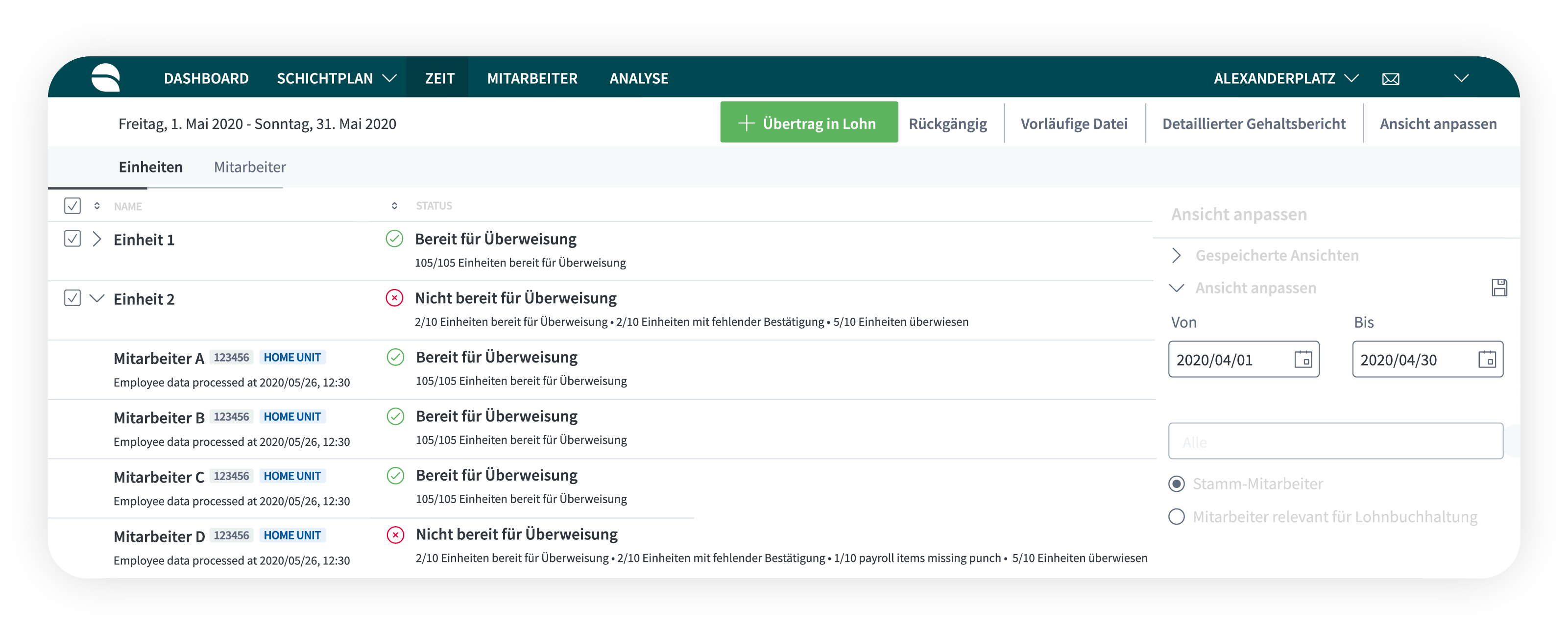Image resolution: width=1568 pixels, height=630 pixels.
Task: Click red error icon for Einheit 2
Action: pos(394,298)
